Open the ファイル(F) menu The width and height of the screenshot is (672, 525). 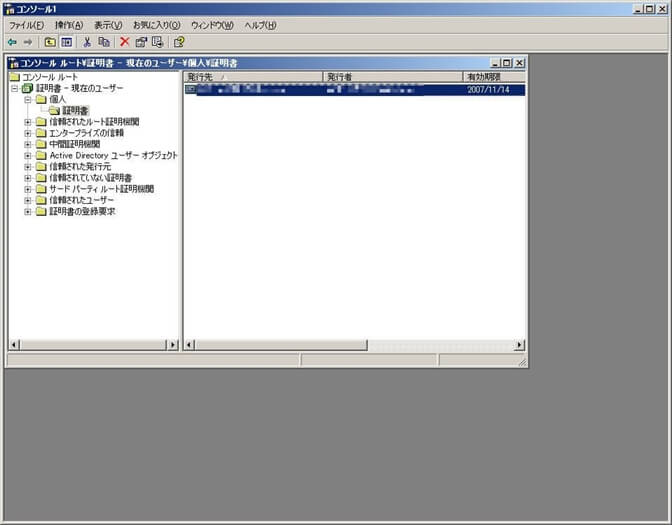[27, 25]
